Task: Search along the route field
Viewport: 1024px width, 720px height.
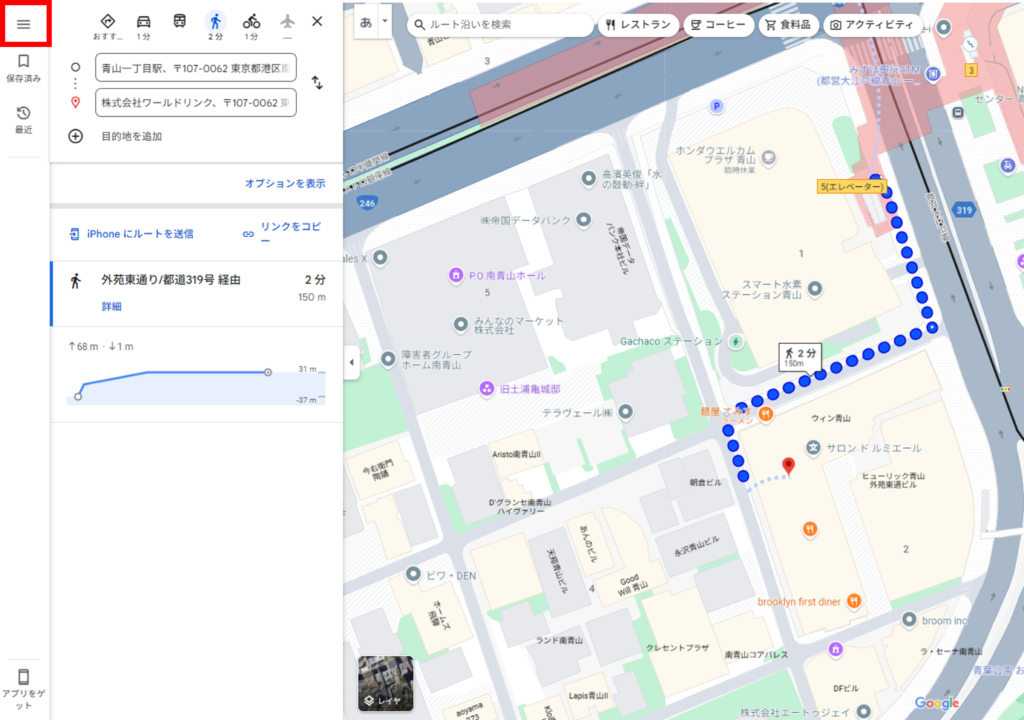Action: tap(500, 25)
